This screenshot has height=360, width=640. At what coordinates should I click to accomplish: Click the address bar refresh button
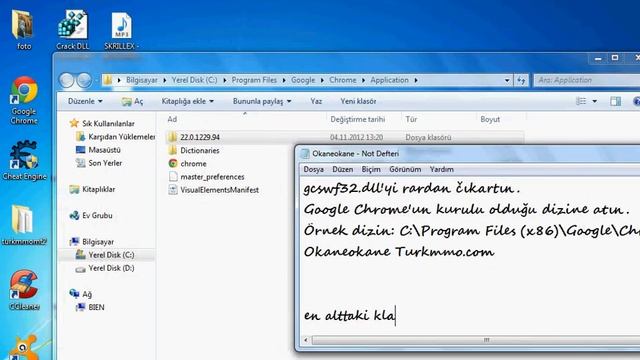(521, 80)
